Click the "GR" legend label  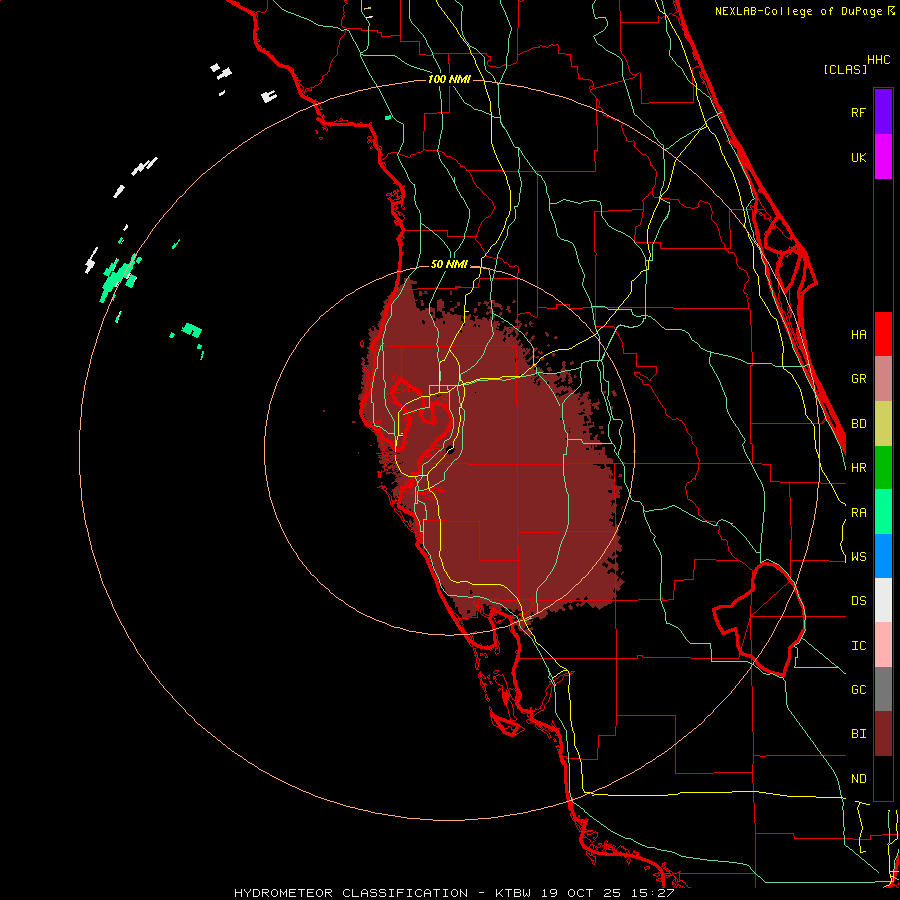coord(859,379)
